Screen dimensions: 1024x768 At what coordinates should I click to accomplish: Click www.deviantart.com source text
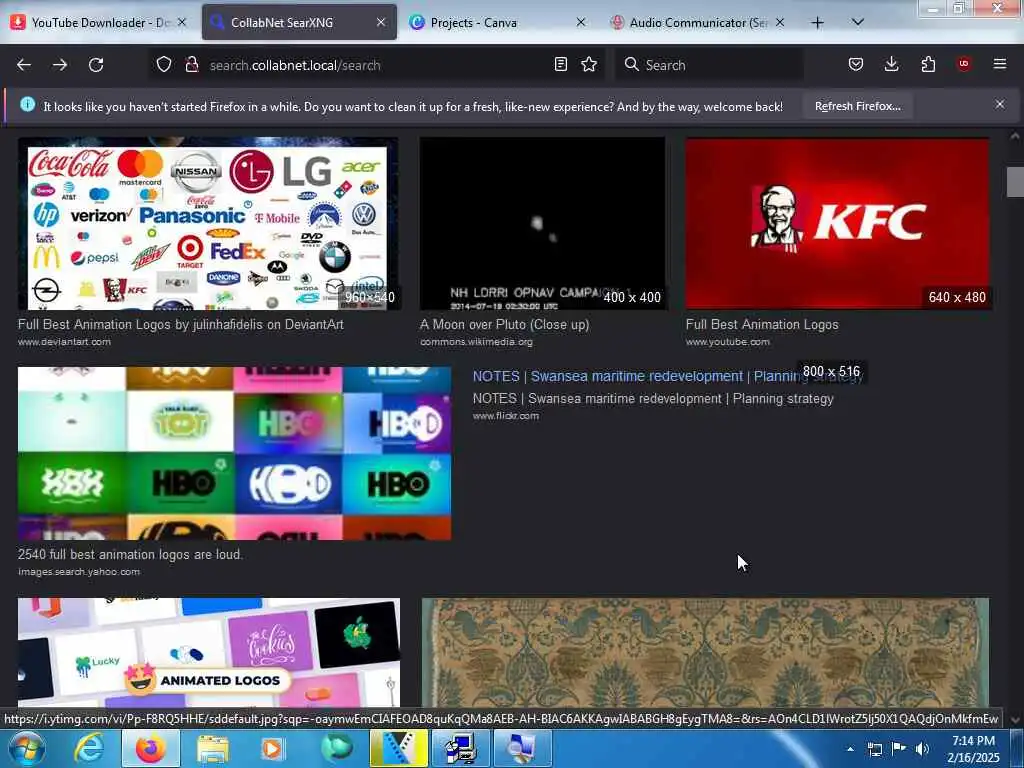(x=64, y=342)
